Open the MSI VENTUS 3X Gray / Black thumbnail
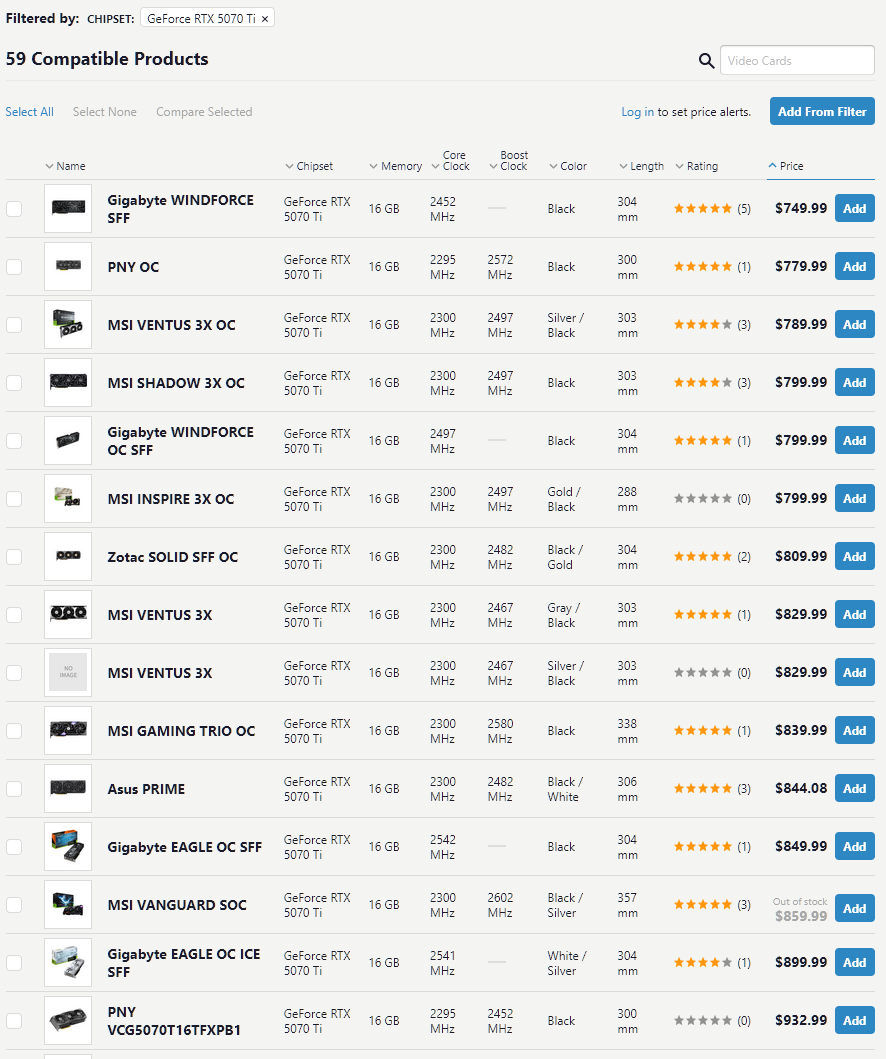 coord(68,615)
